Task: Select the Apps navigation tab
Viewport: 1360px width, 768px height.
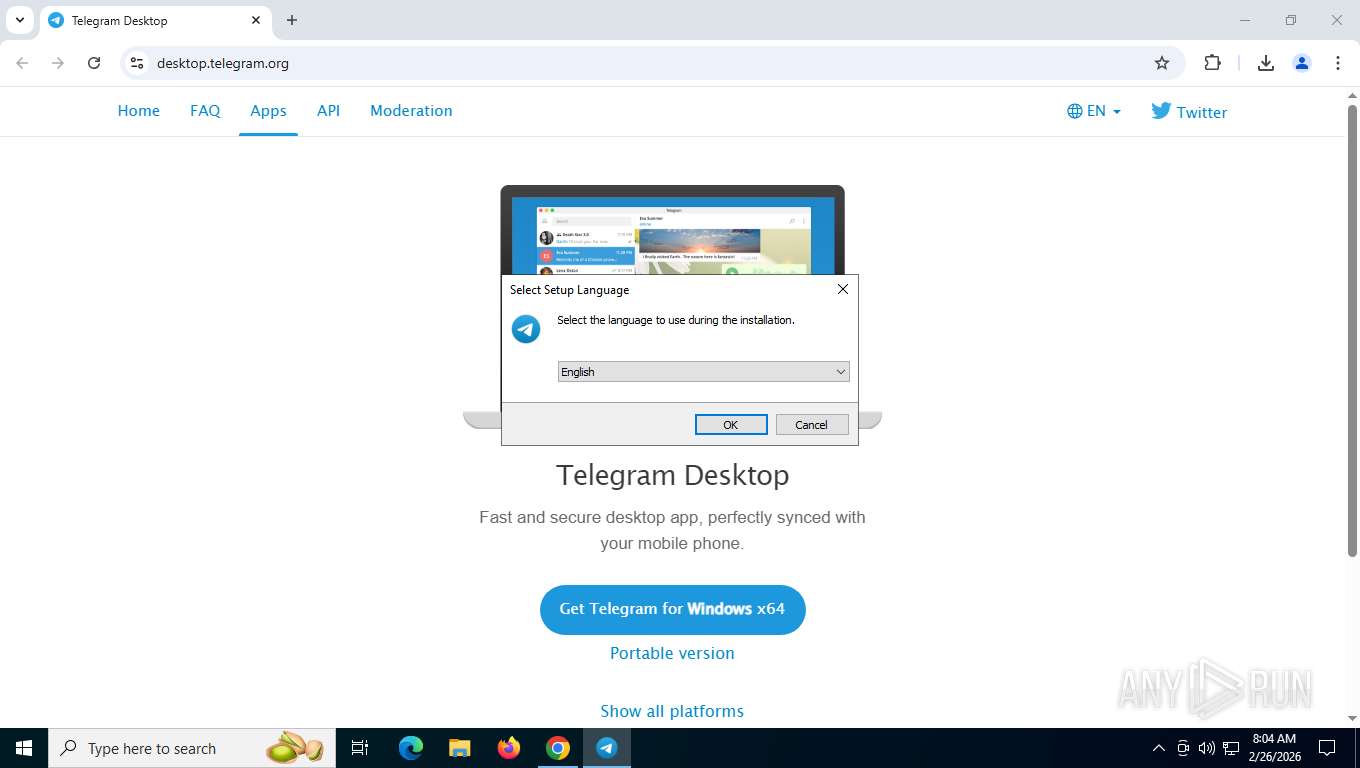Action: click(268, 111)
